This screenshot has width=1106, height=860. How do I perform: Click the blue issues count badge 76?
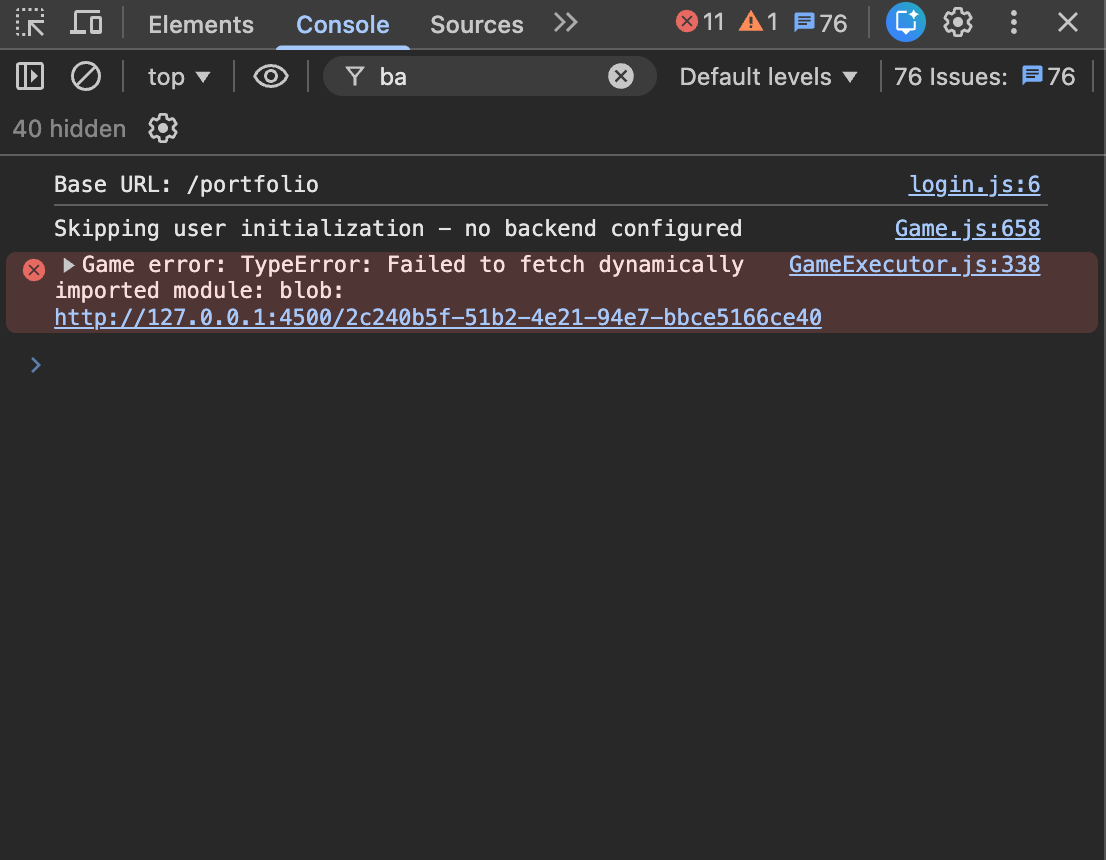pos(820,23)
